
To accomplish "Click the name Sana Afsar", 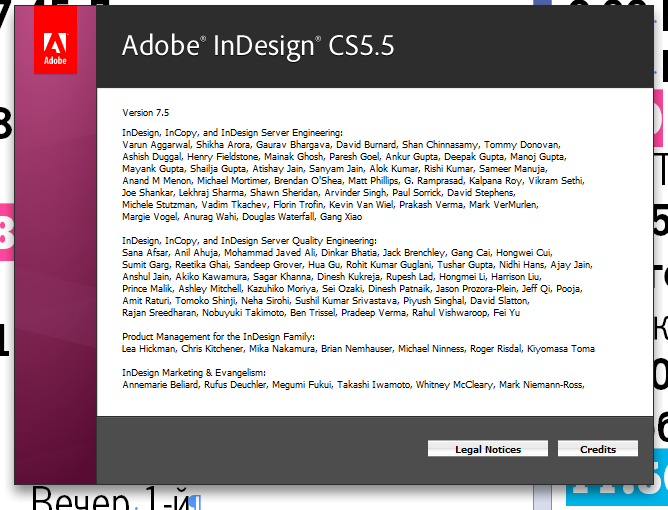I will (145, 253).
